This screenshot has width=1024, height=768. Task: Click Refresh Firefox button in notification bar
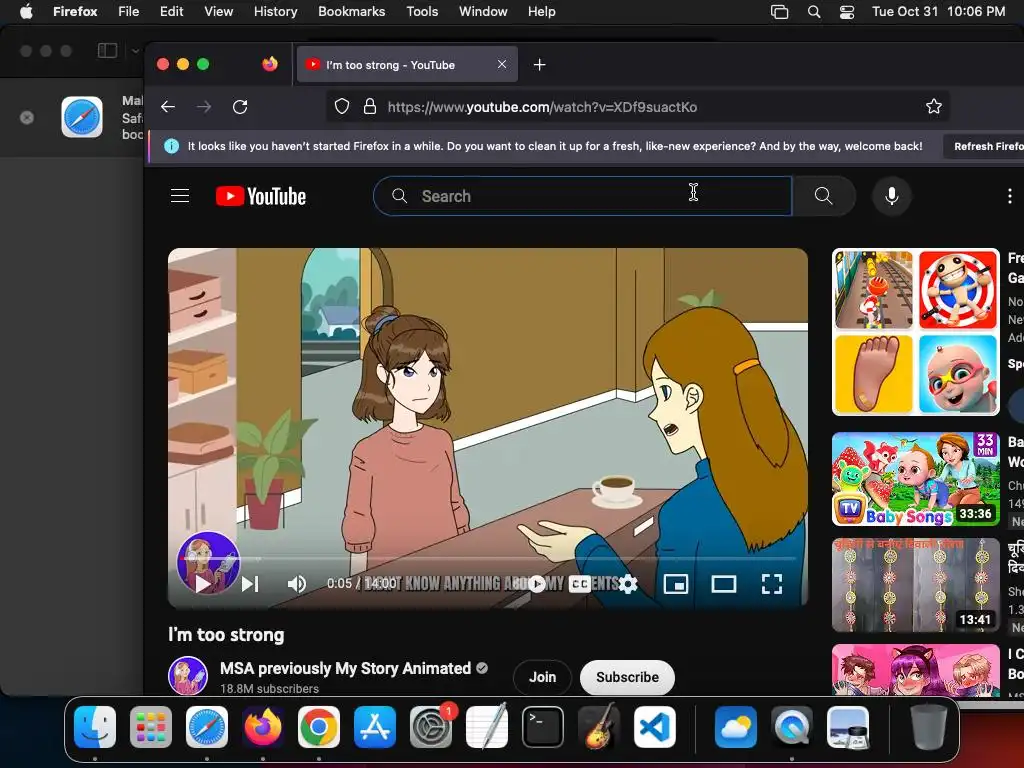pos(984,146)
